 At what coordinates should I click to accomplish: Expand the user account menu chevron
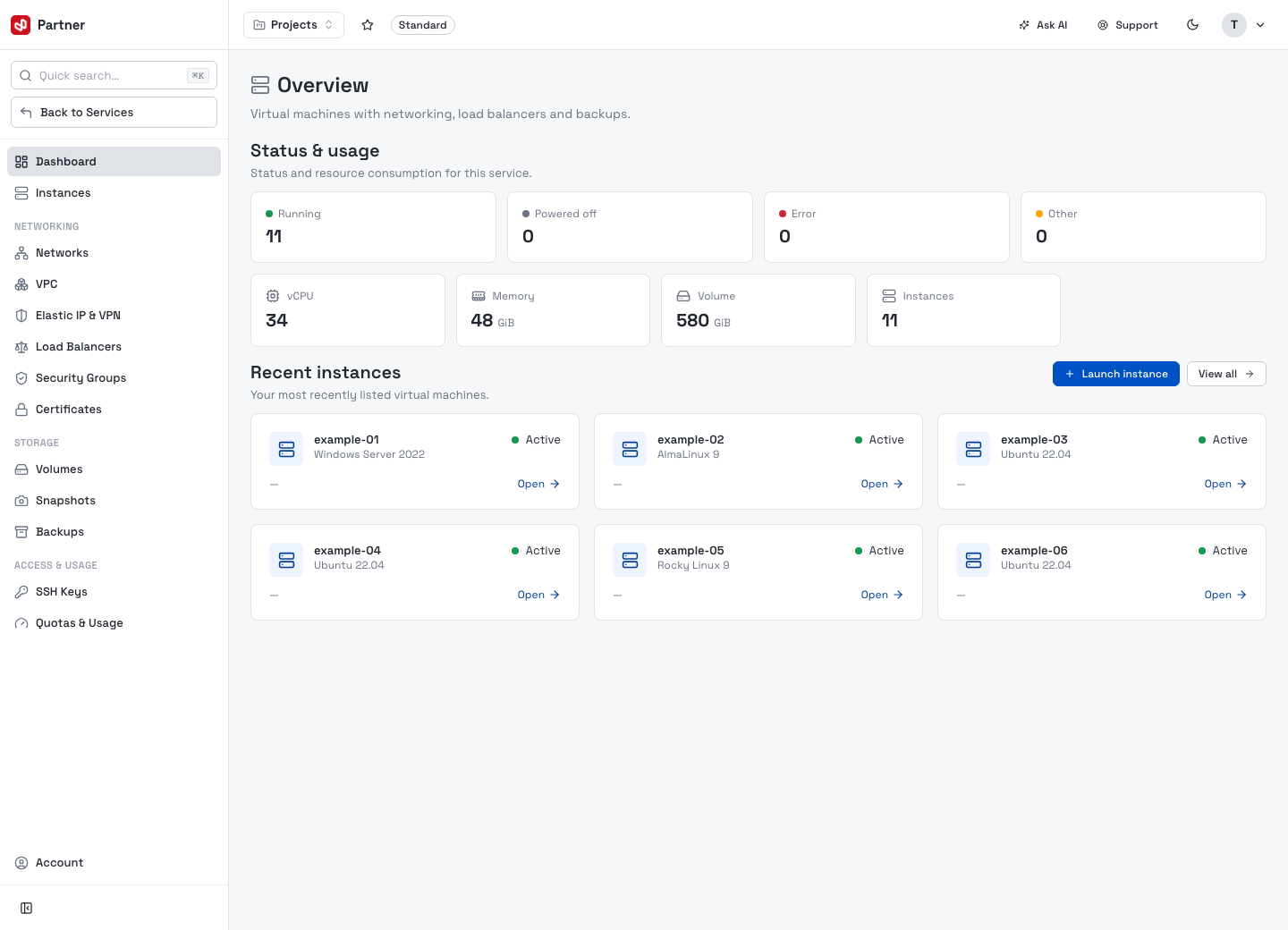click(x=1260, y=25)
